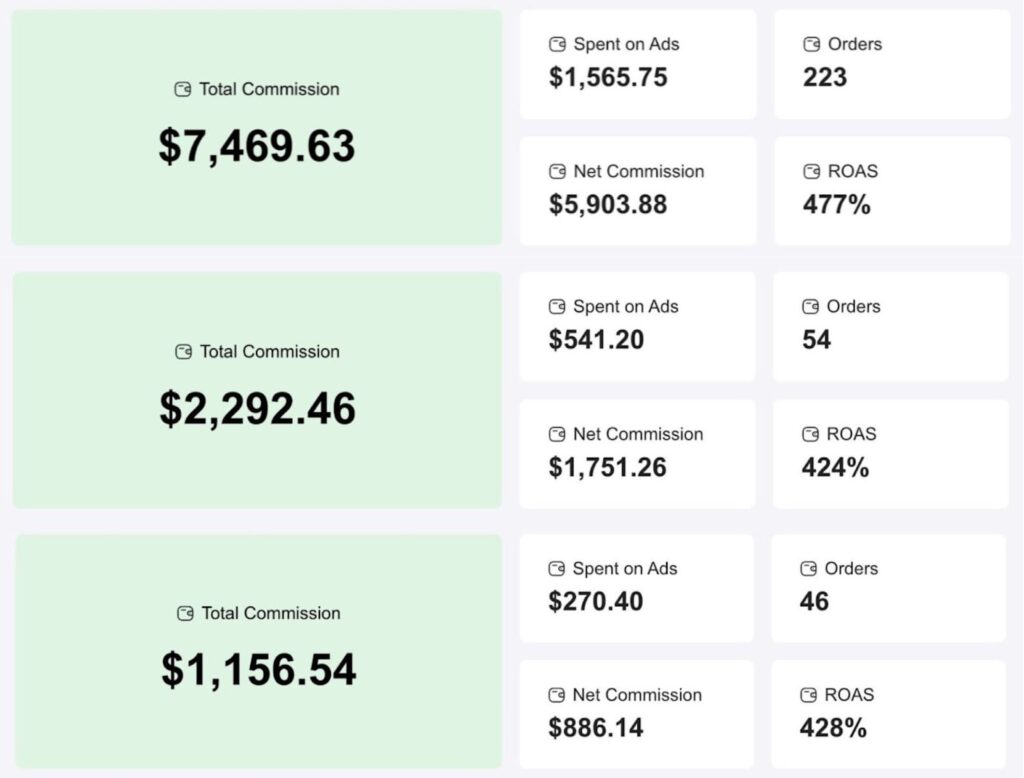Screen dimensions: 1024x778
Task: Select the $1,751.26 net commission amount
Action: [x=607, y=467]
